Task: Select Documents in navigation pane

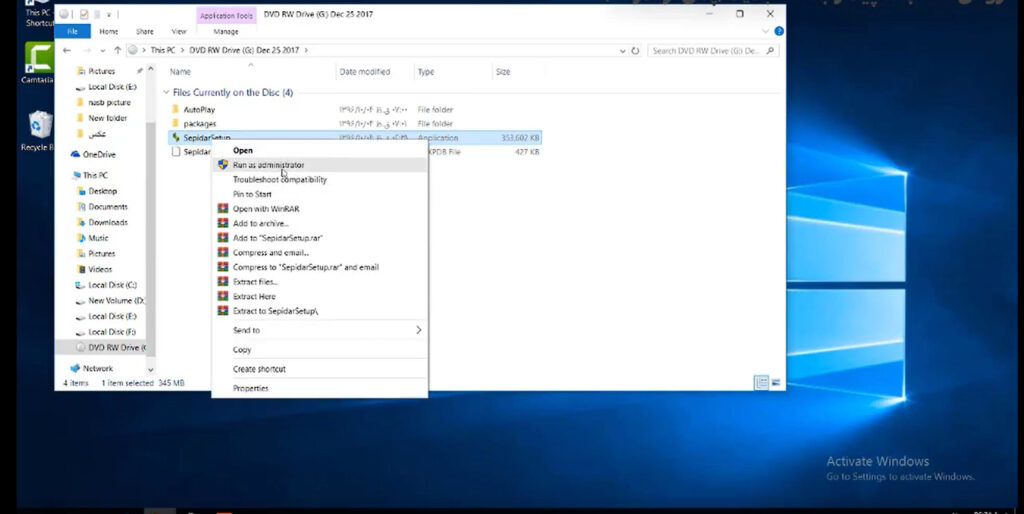Action: (x=108, y=206)
